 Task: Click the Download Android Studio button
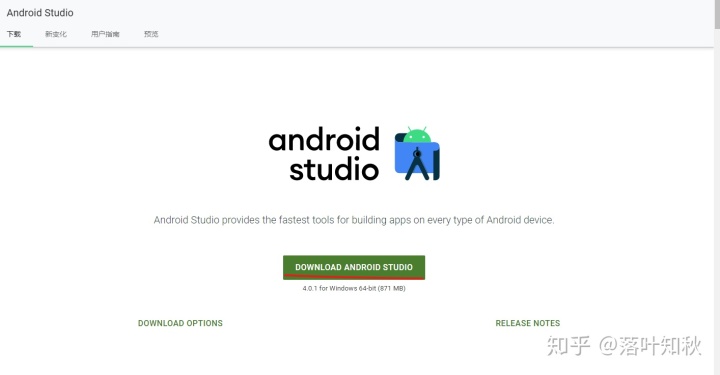[354, 267]
